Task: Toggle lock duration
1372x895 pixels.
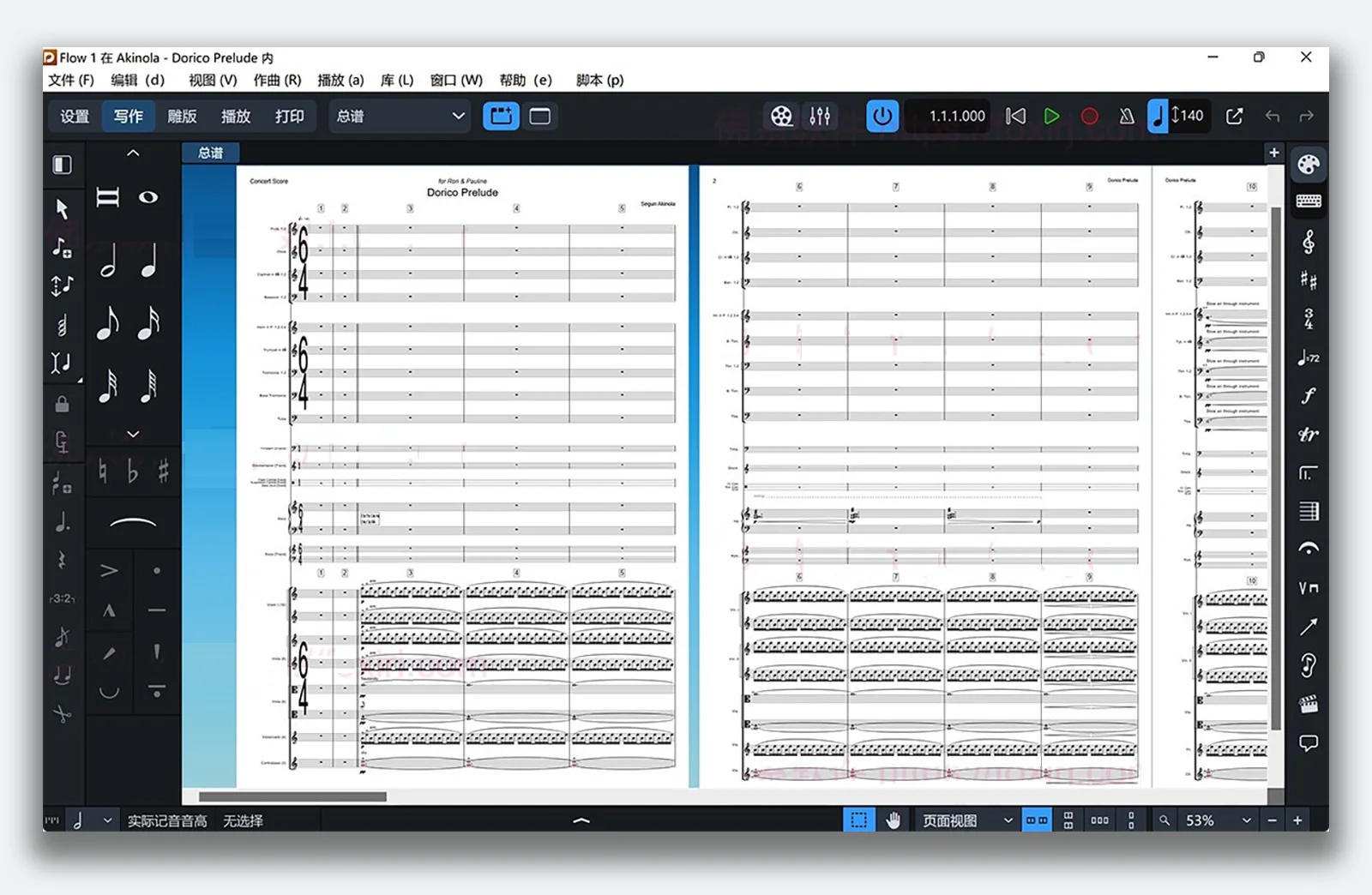Action: tap(62, 404)
